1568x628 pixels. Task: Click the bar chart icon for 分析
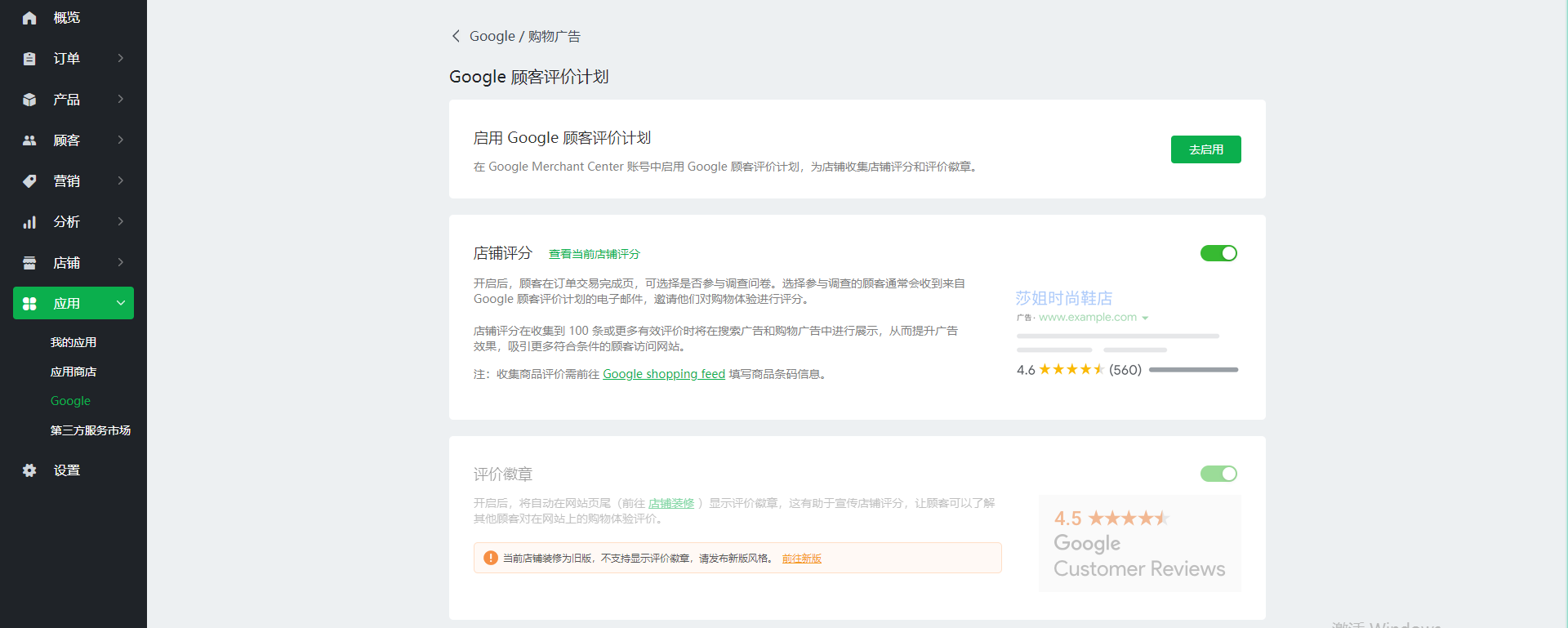click(29, 222)
